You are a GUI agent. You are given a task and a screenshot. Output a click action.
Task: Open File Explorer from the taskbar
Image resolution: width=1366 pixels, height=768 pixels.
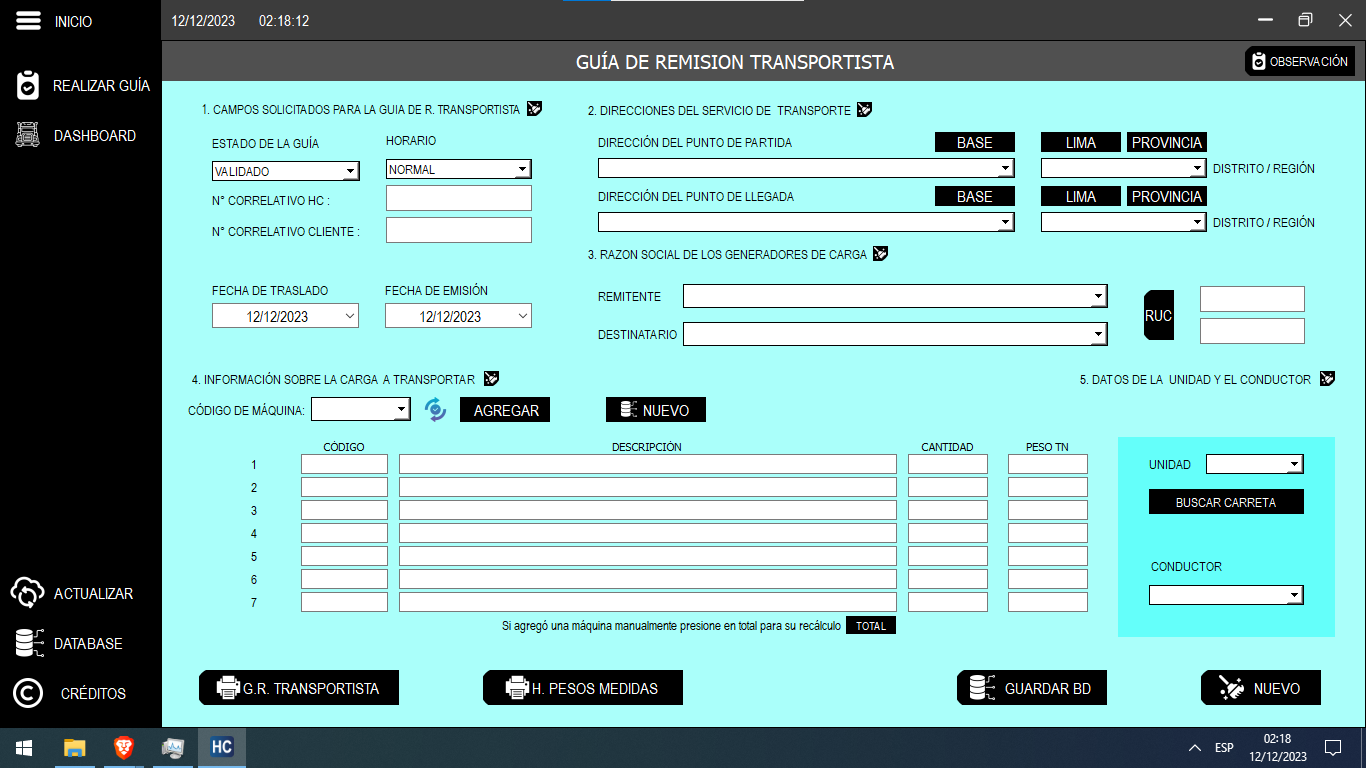pos(75,747)
